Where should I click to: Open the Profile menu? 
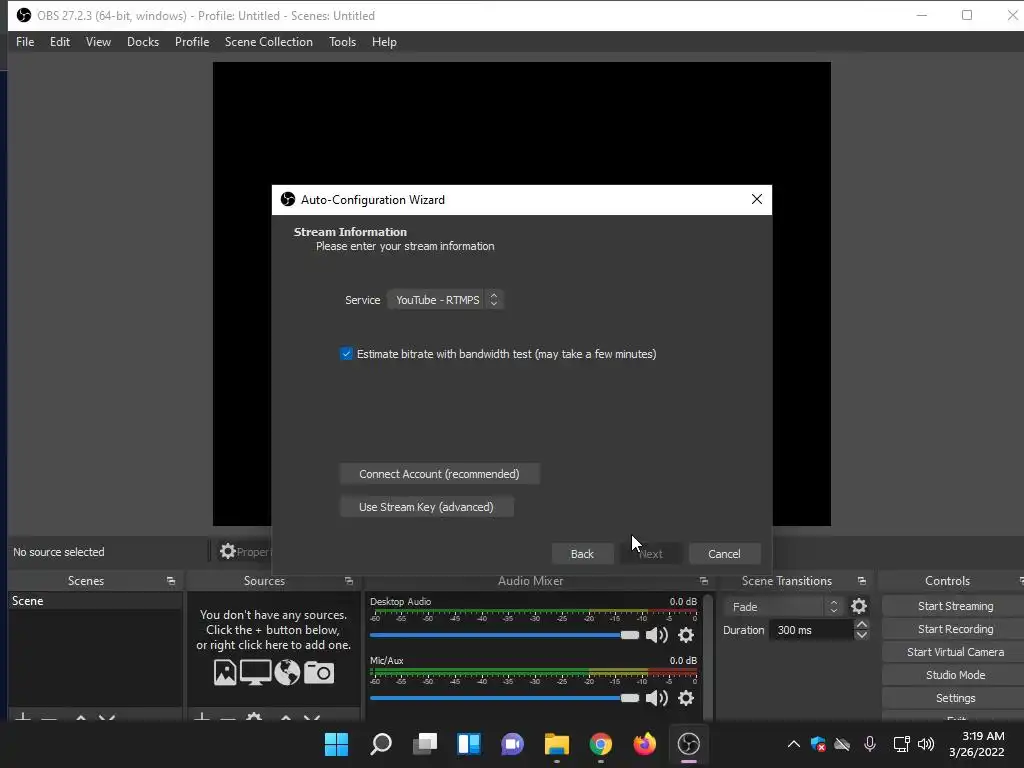(x=192, y=42)
